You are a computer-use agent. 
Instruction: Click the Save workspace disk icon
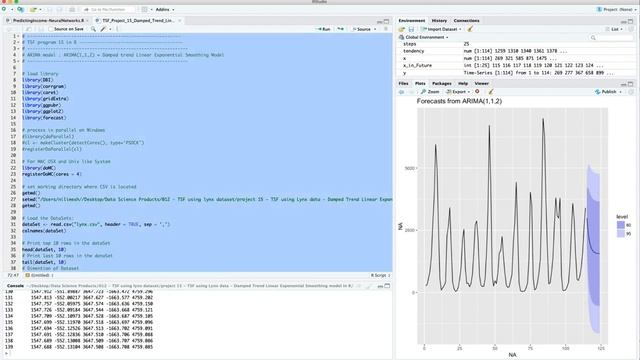tap(411, 29)
